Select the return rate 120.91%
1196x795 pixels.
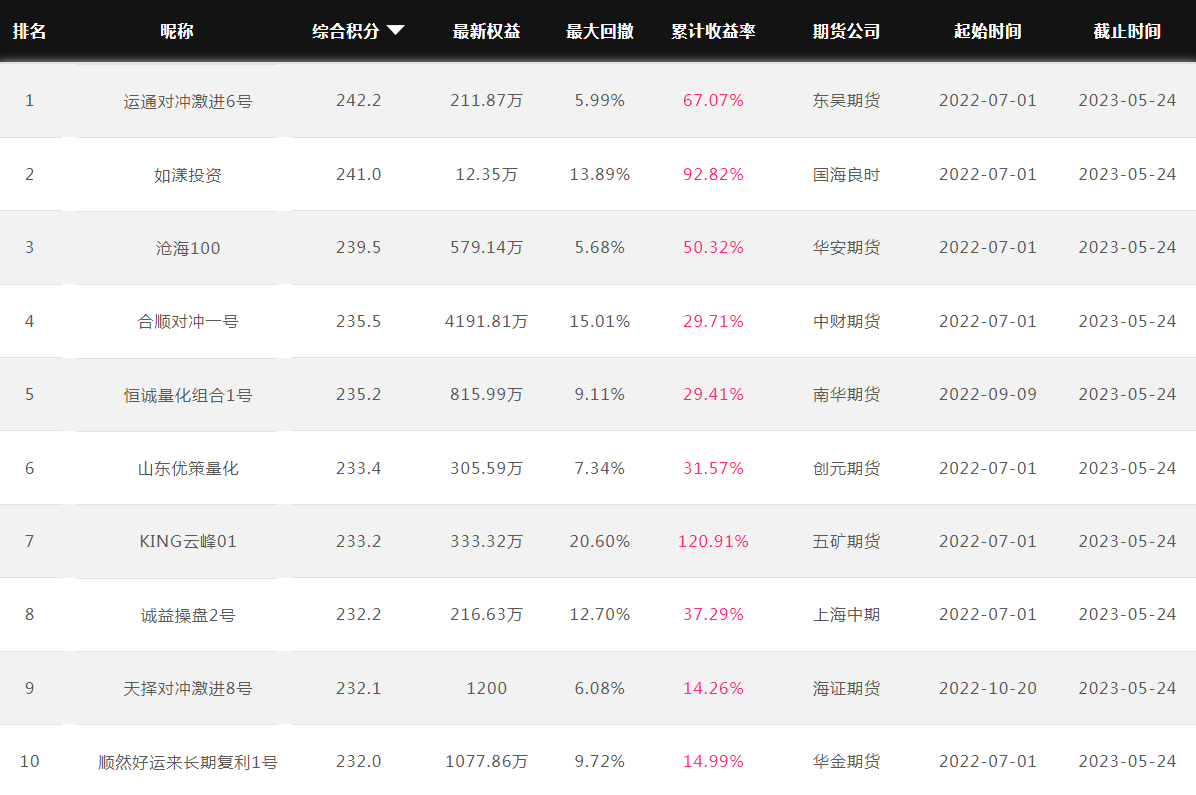(x=713, y=541)
